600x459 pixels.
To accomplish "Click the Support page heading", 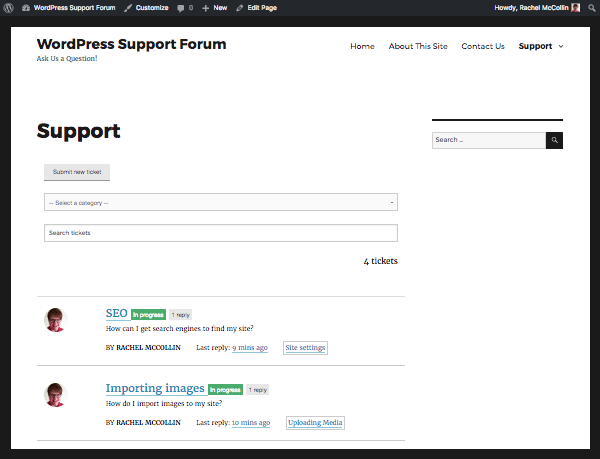I will tap(78, 131).
